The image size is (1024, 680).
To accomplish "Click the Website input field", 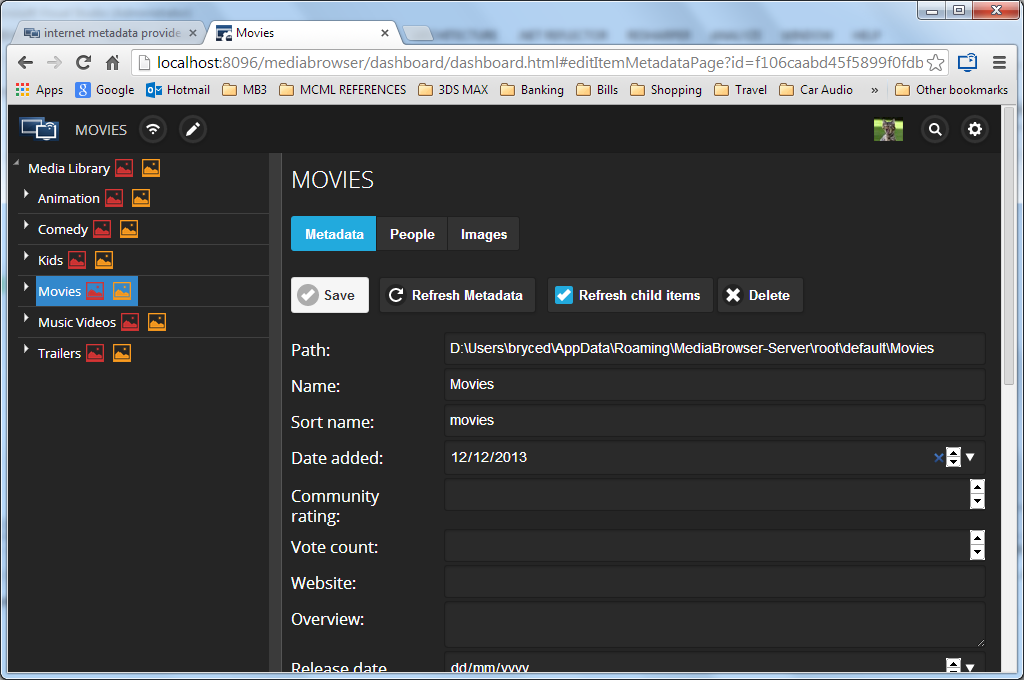I will tap(714, 581).
